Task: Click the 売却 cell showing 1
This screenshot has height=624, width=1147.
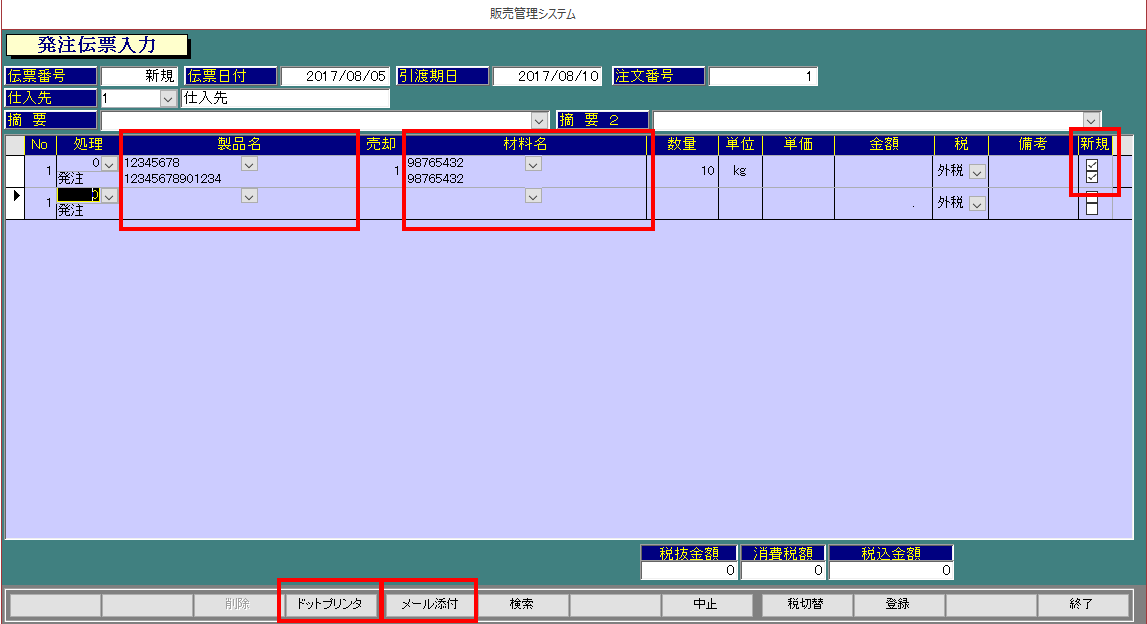Action: (x=380, y=171)
